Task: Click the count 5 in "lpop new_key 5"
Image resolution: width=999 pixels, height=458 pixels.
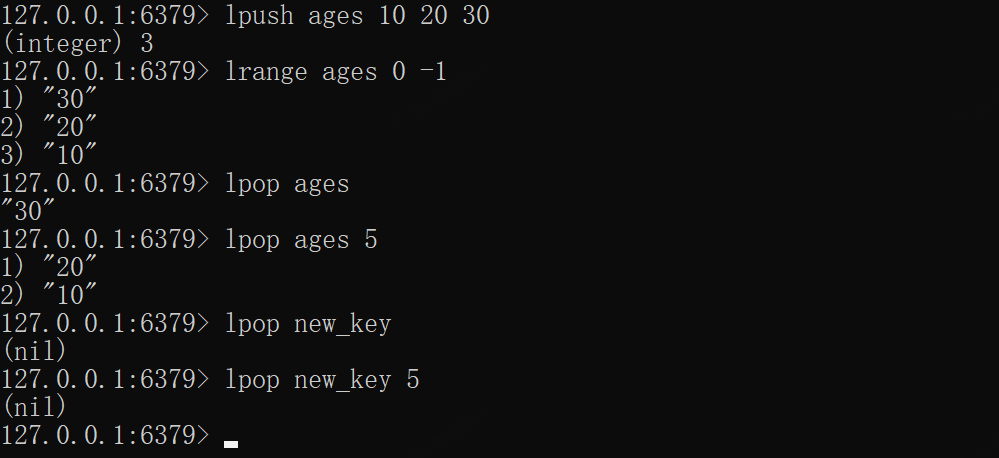Action: pos(412,380)
